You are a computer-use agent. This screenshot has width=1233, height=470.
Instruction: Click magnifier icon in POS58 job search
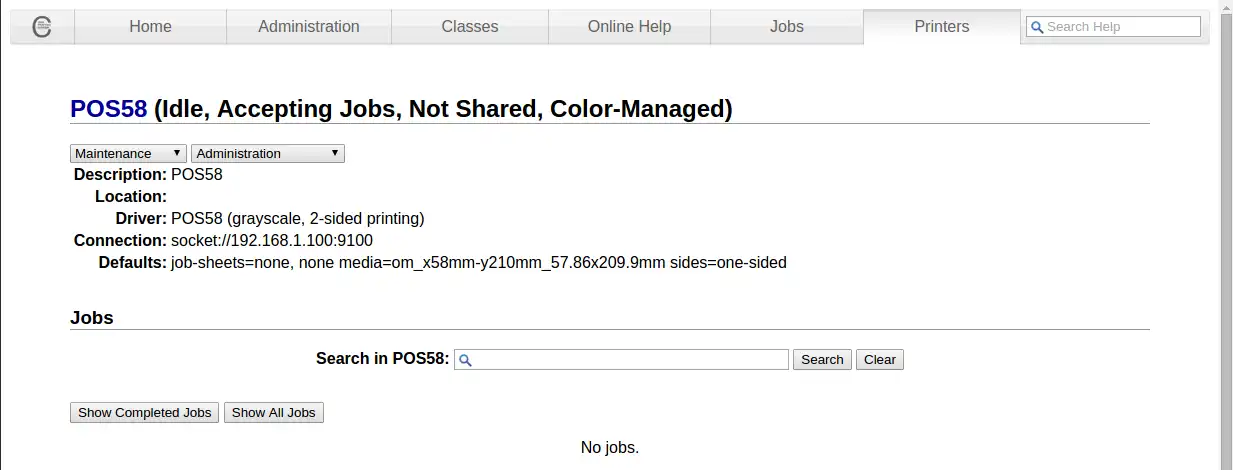coord(465,360)
